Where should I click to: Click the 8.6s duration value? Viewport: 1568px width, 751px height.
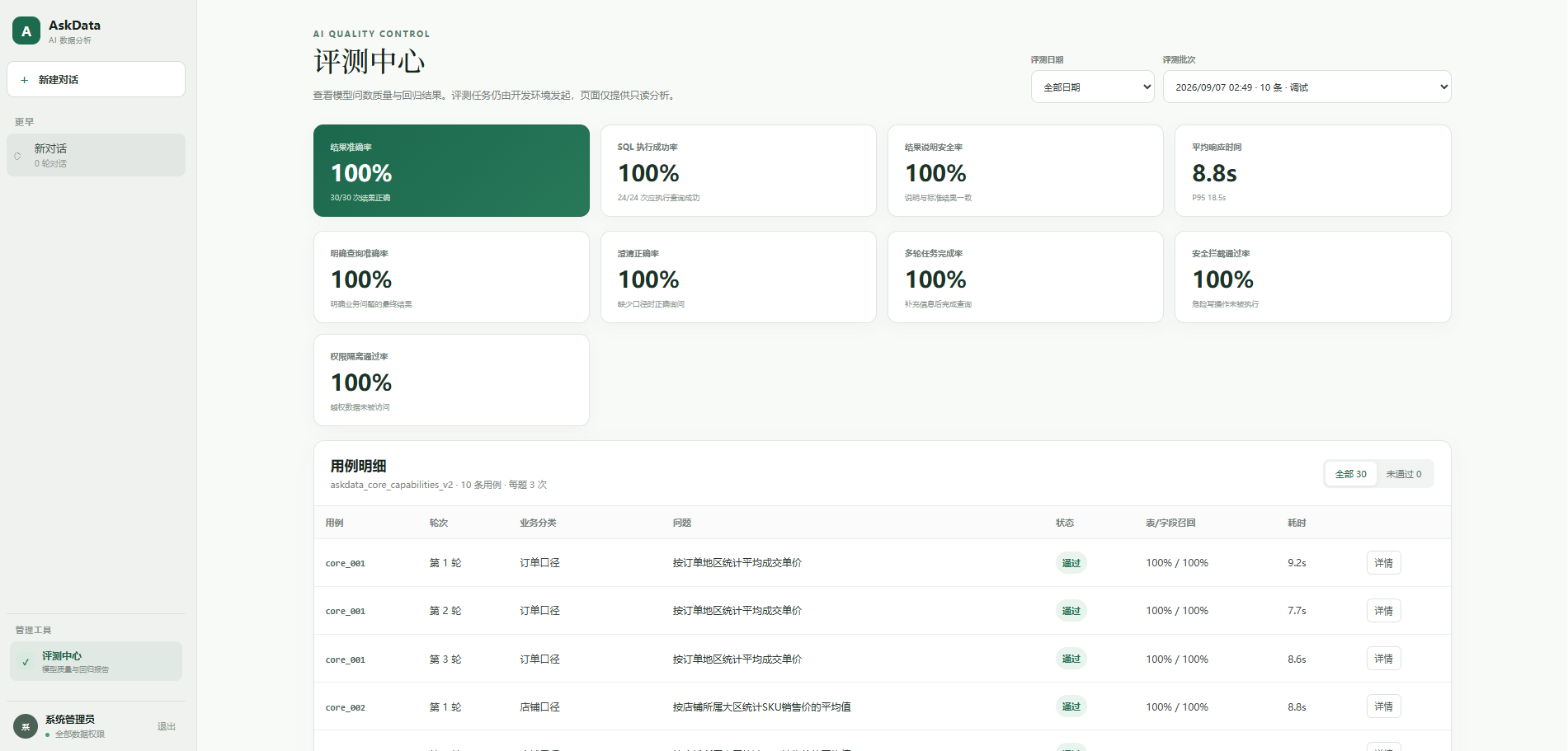pyautogui.click(x=1297, y=659)
